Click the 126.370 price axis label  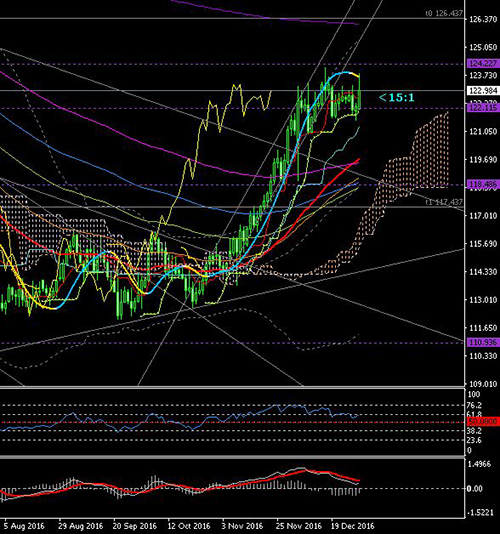tap(483, 19)
